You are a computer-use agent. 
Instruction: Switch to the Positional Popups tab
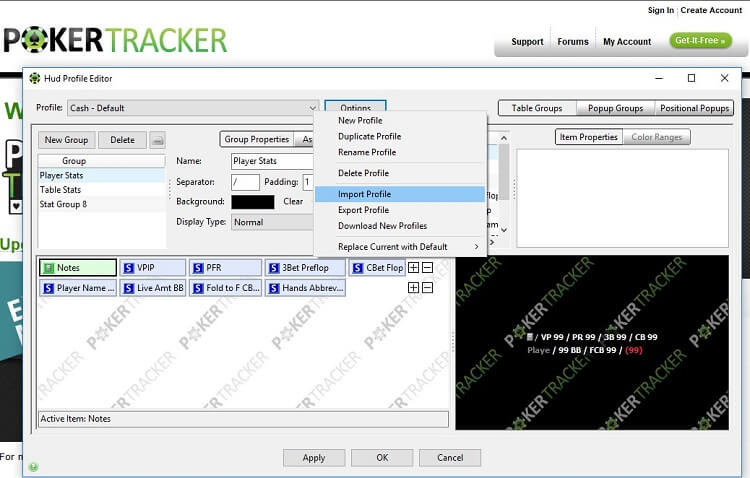(695, 108)
